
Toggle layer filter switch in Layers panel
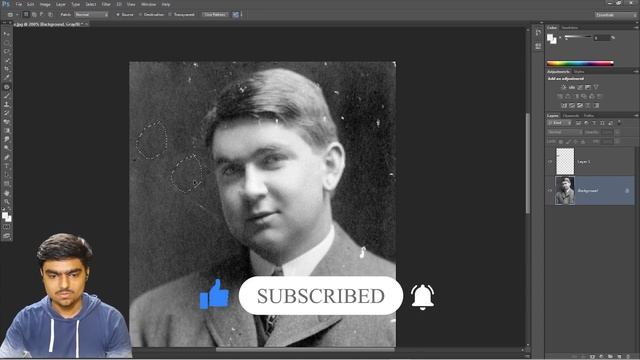(x=619, y=123)
